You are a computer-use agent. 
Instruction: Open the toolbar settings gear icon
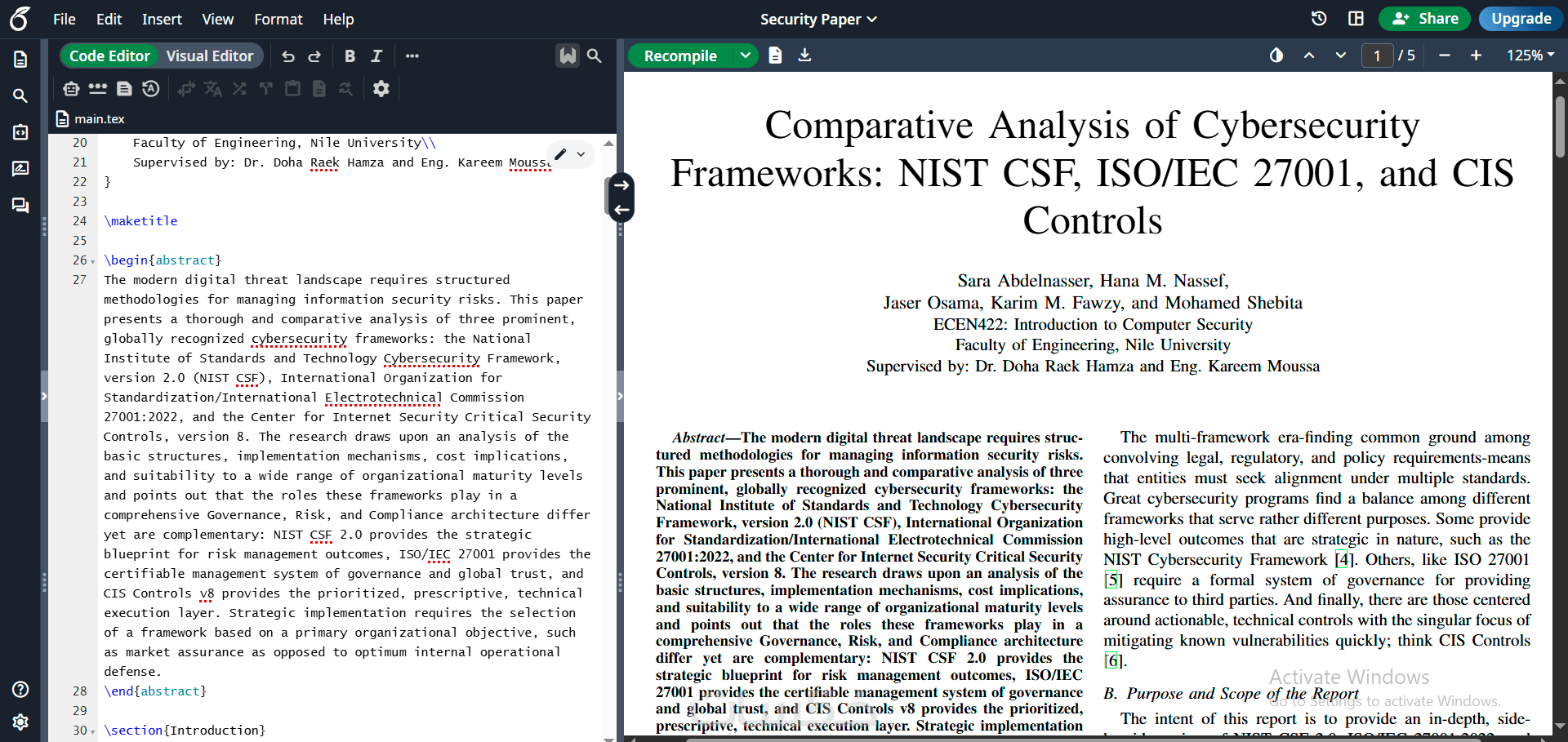[x=381, y=88]
